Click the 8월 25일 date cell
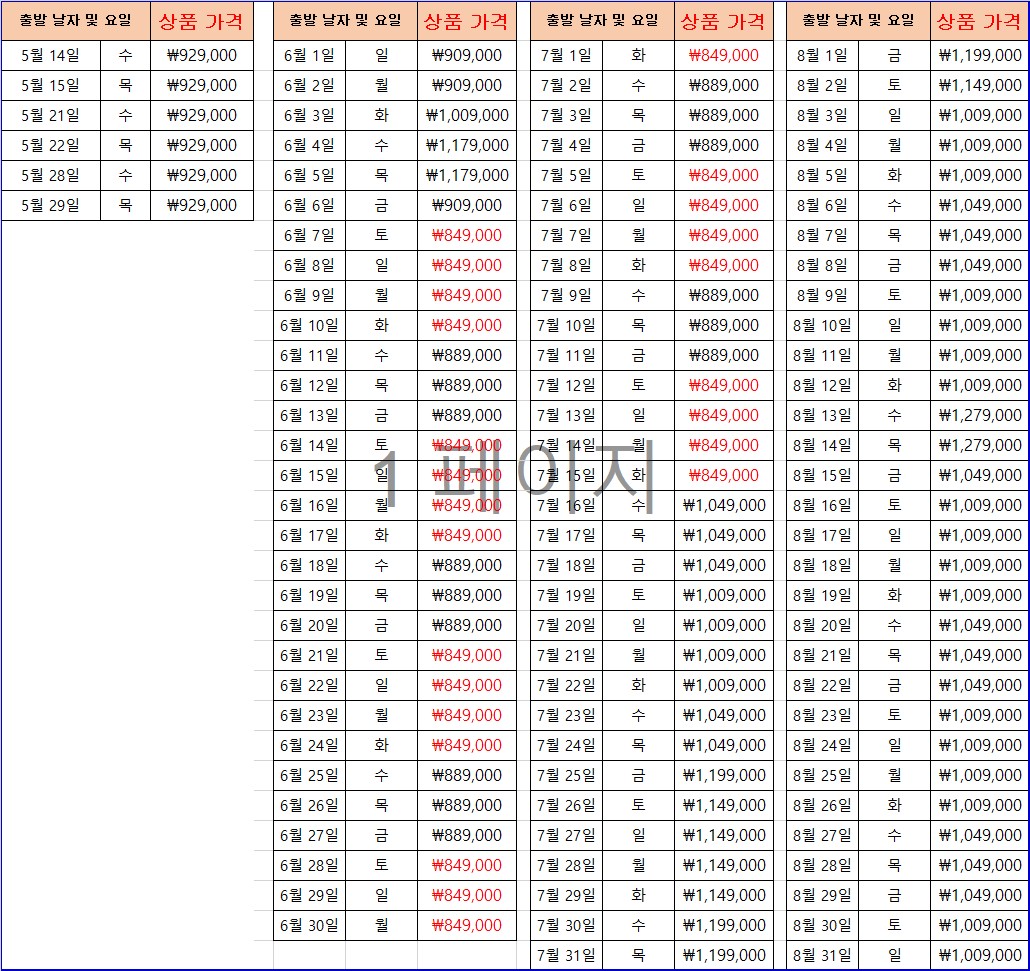Image resolution: width=1030 pixels, height=971 pixels. pyautogui.click(x=822, y=775)
